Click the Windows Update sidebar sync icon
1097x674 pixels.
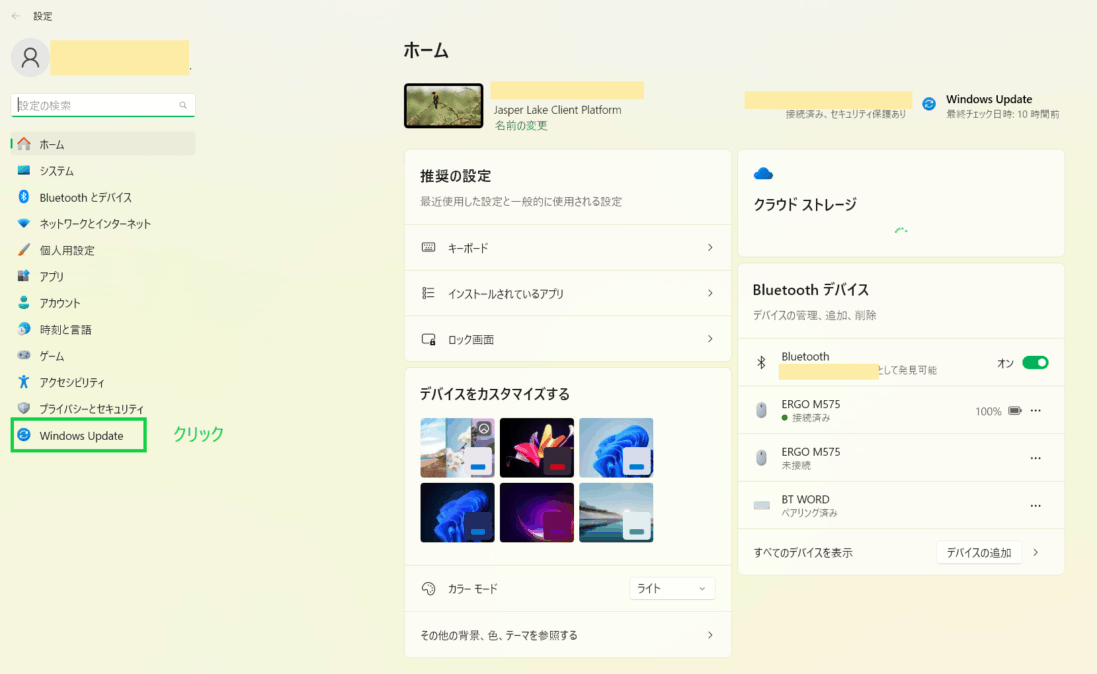[24, 435]
